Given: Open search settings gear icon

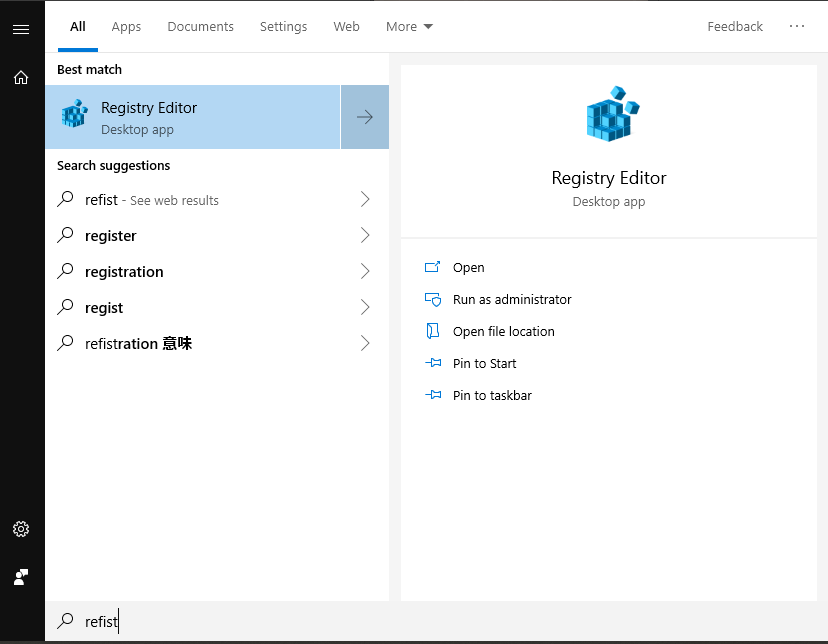Looking at the screenshot, I should (x=21, y=529).
